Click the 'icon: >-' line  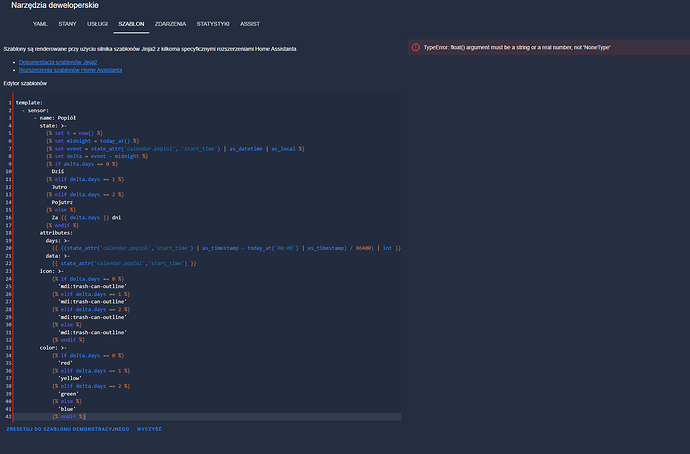pos(51,271)
